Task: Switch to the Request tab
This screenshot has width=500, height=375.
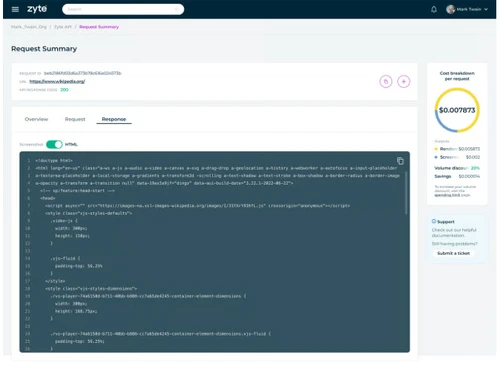Action: [75, 119]
